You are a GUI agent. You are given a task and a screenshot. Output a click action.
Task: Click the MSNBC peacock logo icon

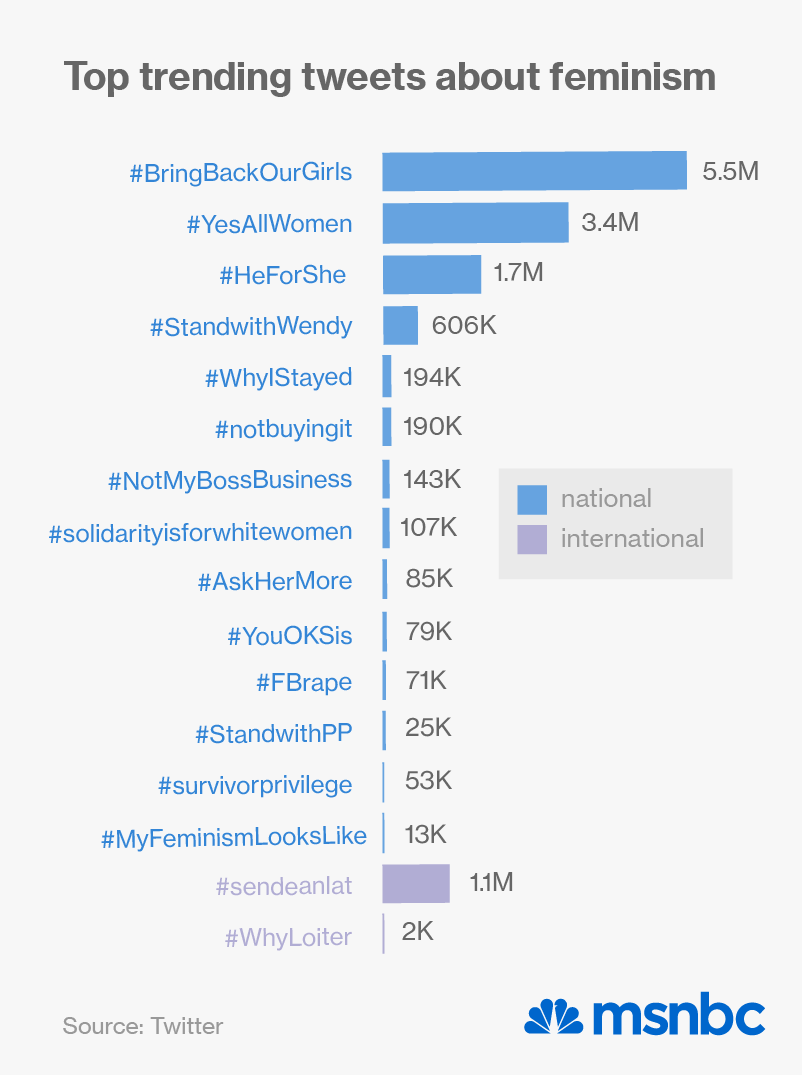554,1016
